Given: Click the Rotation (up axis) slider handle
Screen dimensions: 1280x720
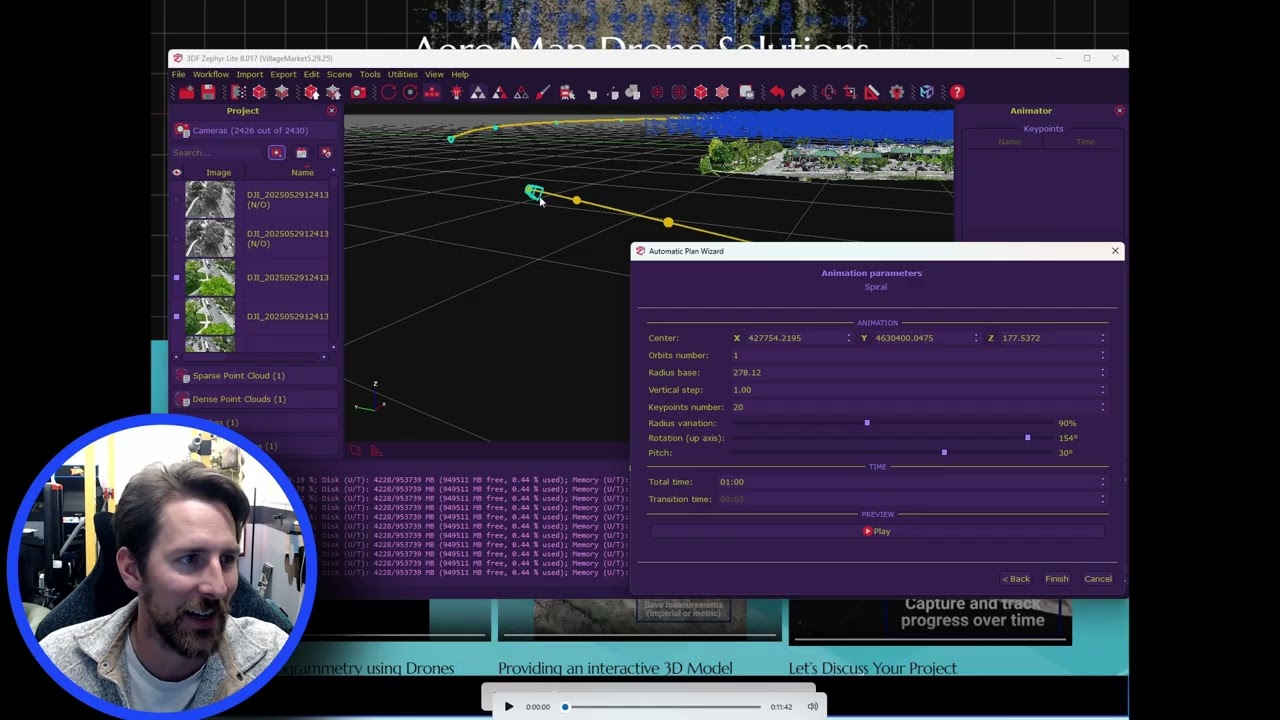Looking at the screenshot, I should pos(1027,438).
